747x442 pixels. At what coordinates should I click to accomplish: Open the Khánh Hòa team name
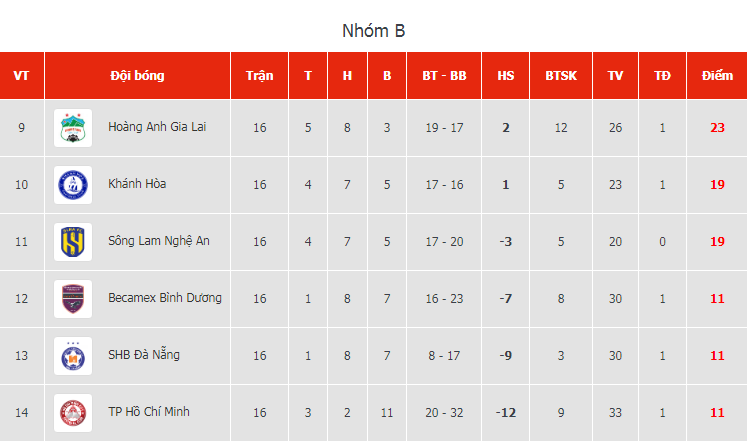[x=137, y=184]
